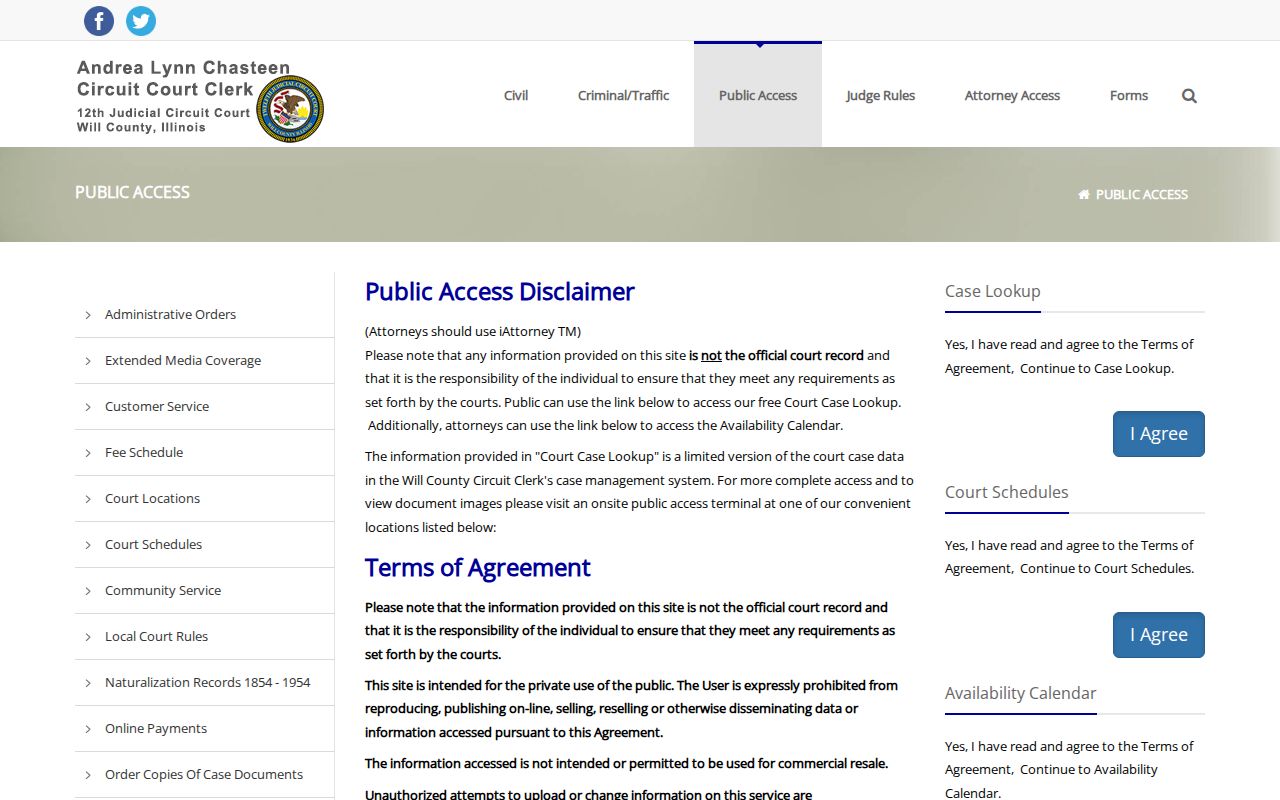Click the chevron beside Customer Service
The image size is (1280, 800).
point(88,407)
